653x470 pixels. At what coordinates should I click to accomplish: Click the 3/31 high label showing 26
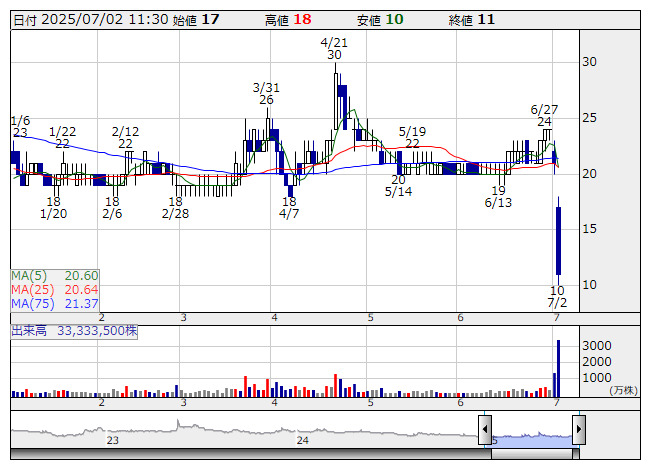[266, 93]
